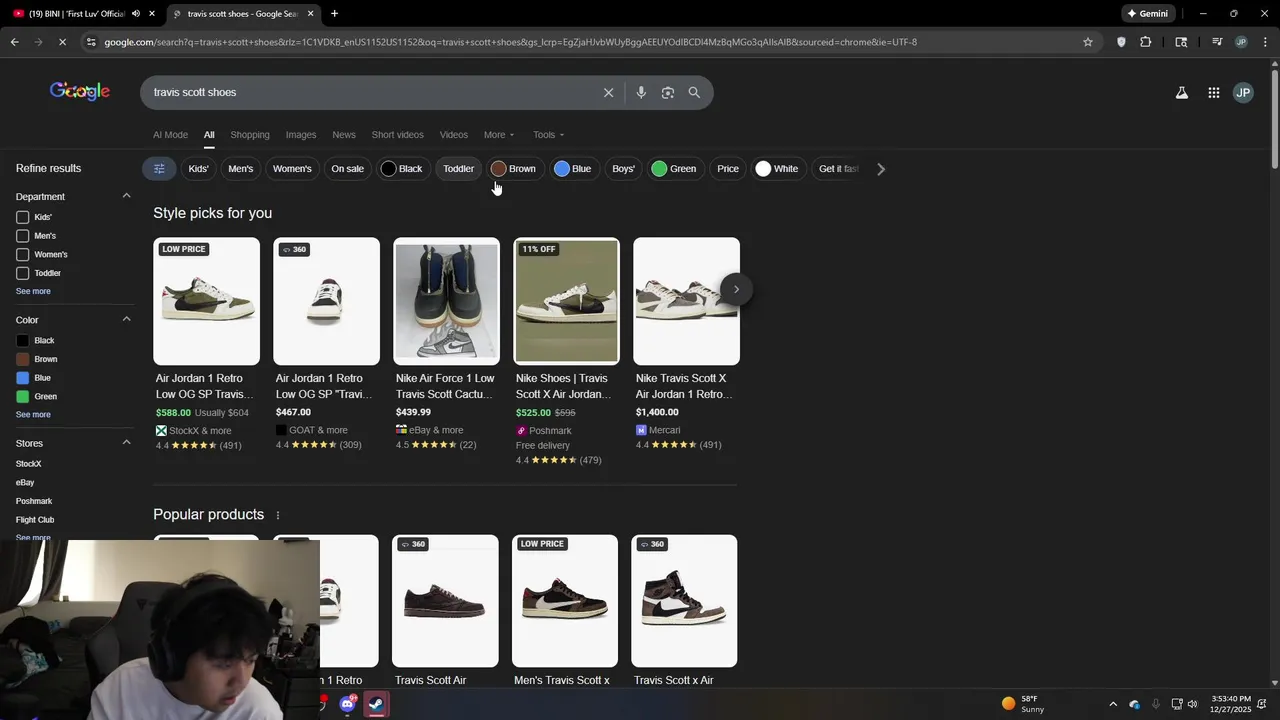Viewport: 1280px width, 720px height.
Task: Open the $588.00 StockX Air Jordan thumbnail
Action: 206,301
